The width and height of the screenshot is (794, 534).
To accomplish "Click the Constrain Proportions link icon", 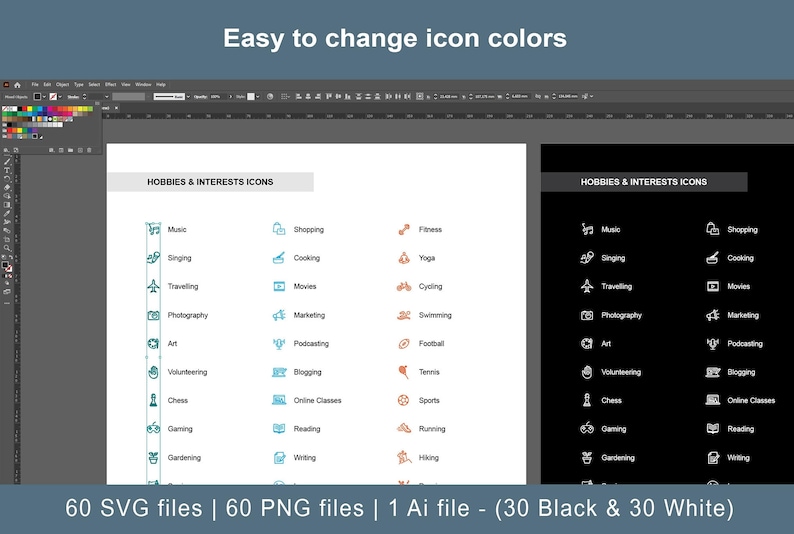I will [x=537, y=96].
